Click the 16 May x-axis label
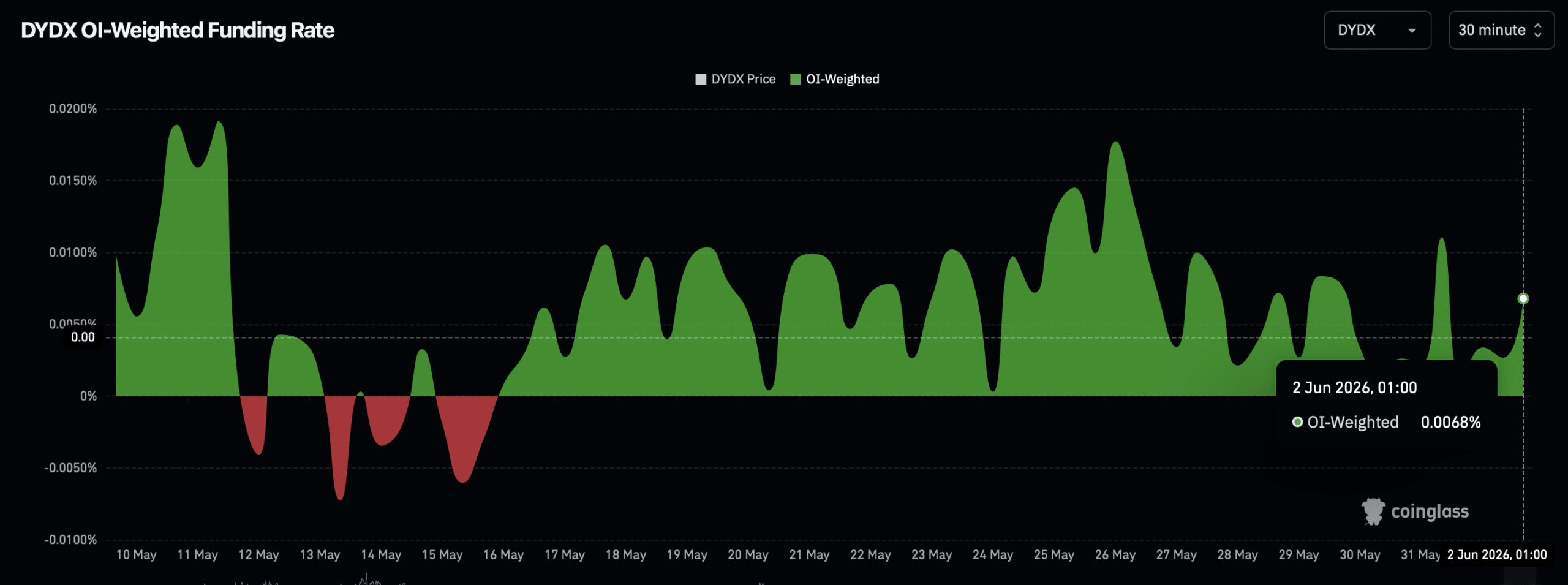 pos(503,554)
